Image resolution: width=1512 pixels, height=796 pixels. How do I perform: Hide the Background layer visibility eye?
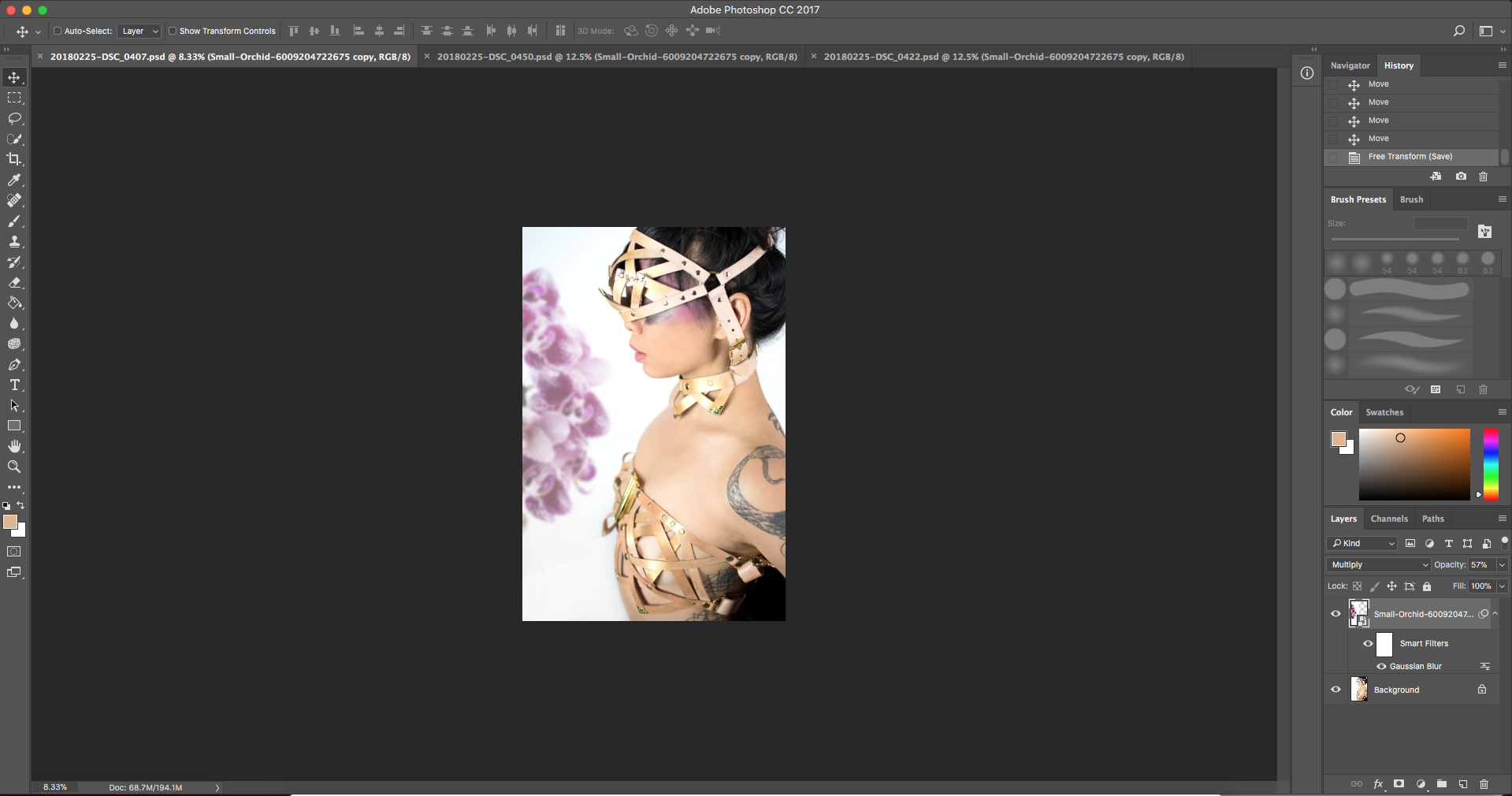click(1336, 690)
